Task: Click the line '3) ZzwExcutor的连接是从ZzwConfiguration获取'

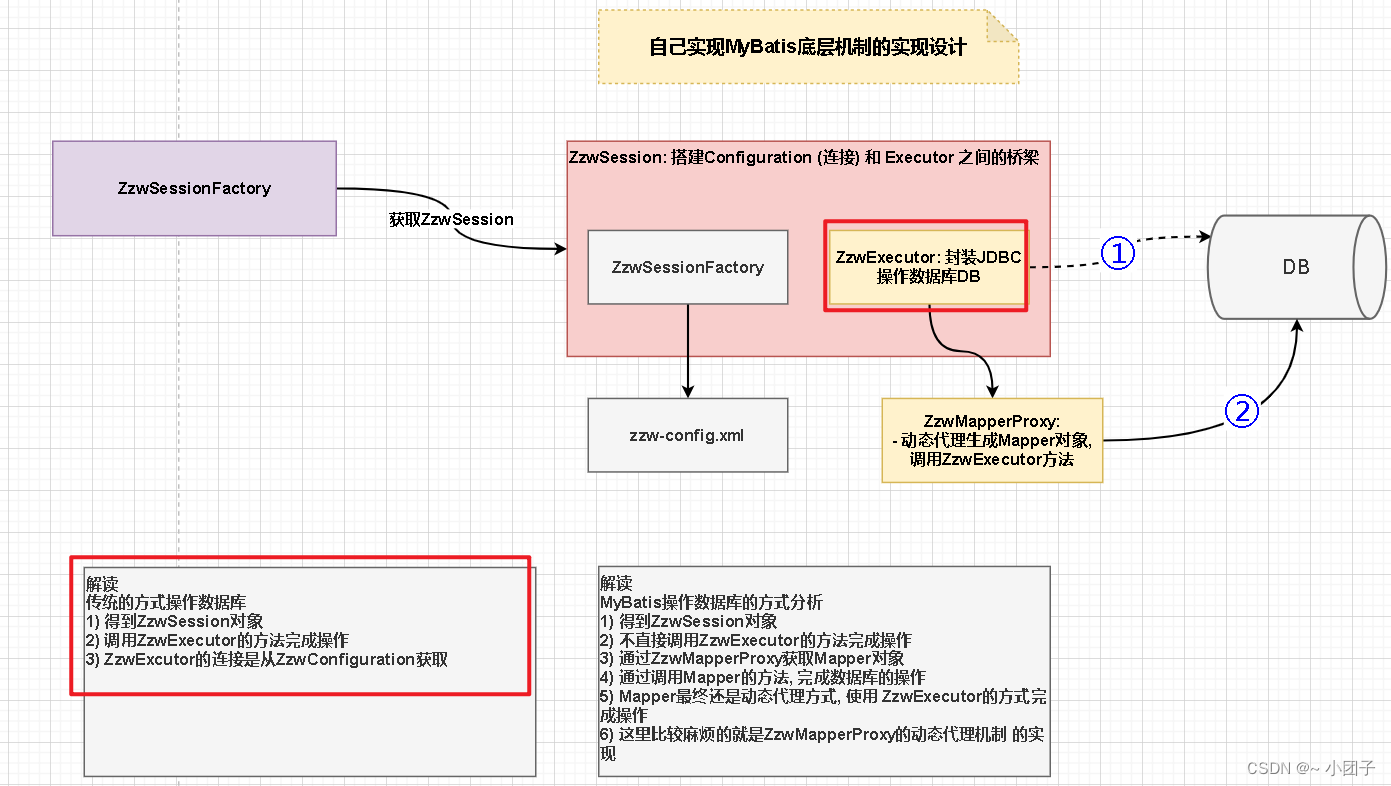Action: pos(267,659)
